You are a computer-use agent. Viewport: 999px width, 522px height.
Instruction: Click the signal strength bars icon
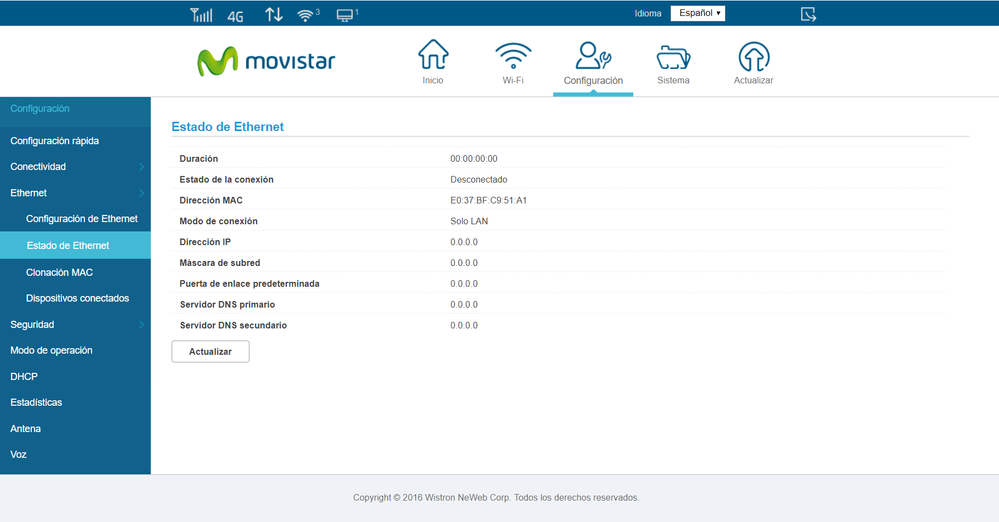click(201, 15)
